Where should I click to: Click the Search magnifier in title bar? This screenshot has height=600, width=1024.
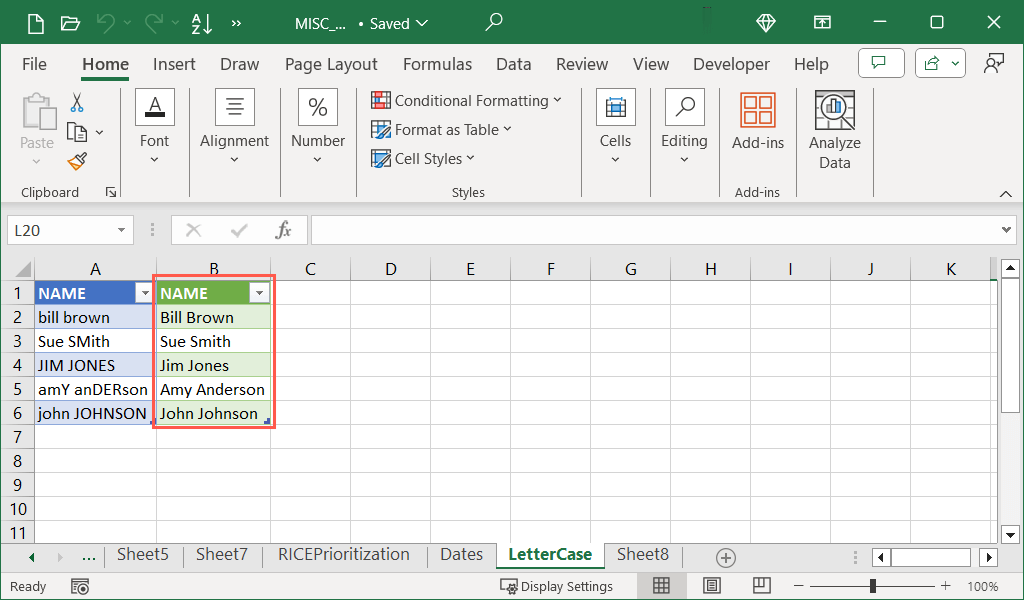[494, 22]
